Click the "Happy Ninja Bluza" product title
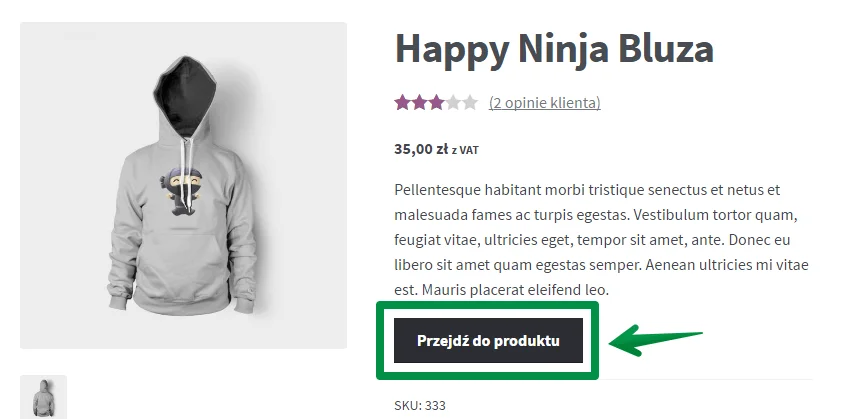The image size is (851, 419). point(554,49)
